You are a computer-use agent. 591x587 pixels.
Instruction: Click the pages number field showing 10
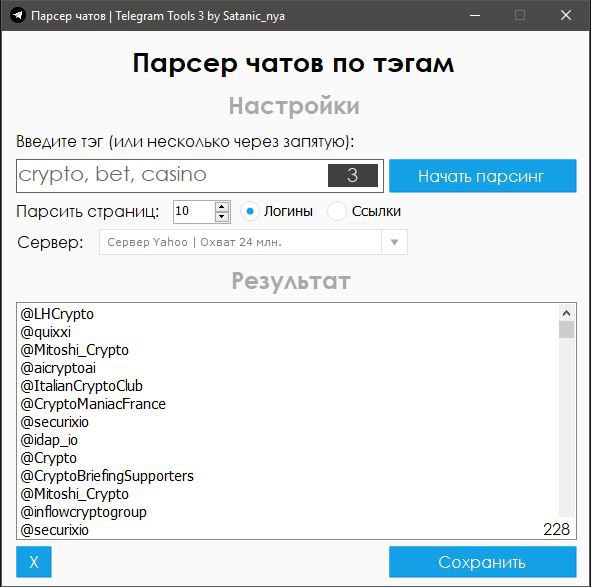194,212
